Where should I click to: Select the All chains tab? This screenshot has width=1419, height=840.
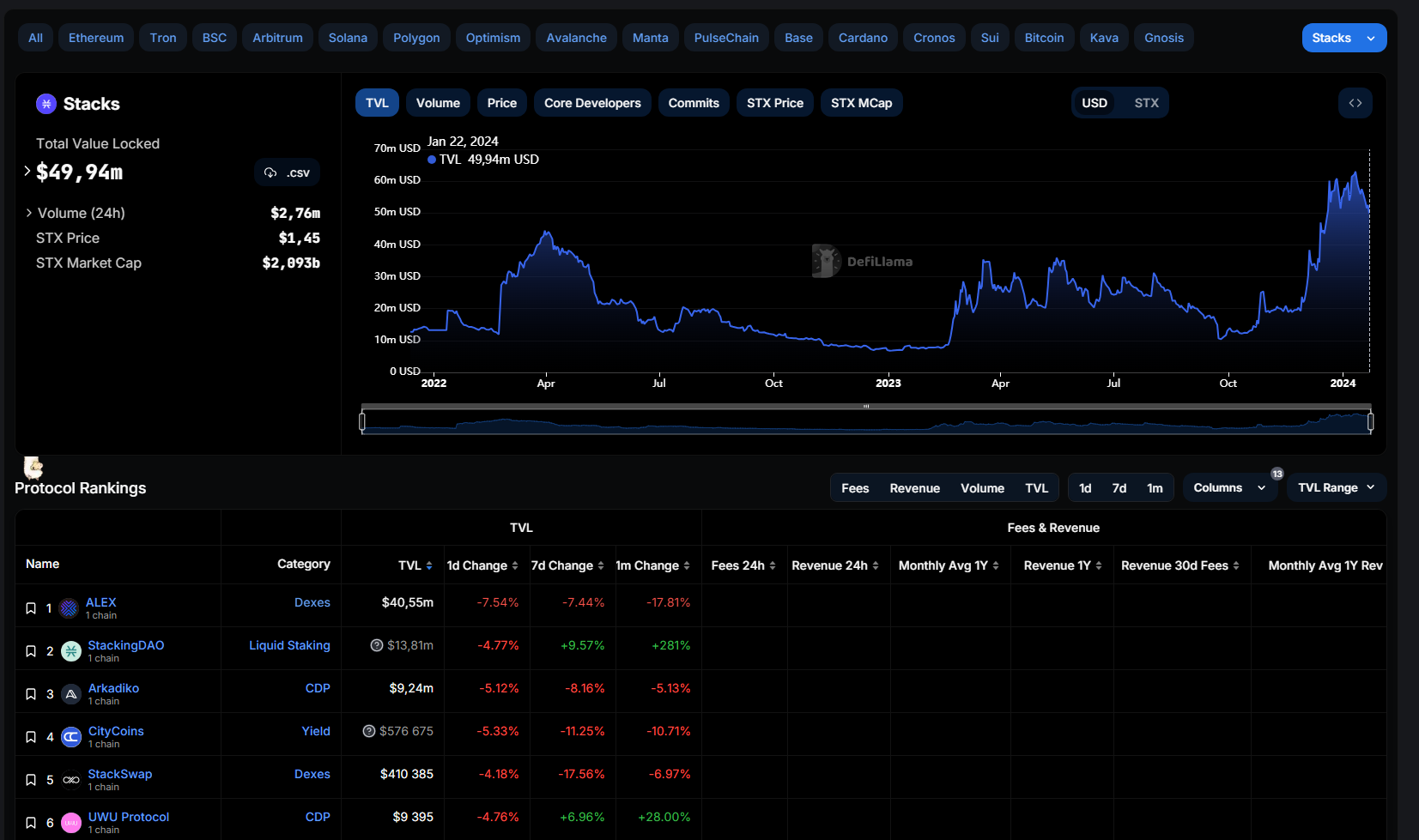click(35, 38)
